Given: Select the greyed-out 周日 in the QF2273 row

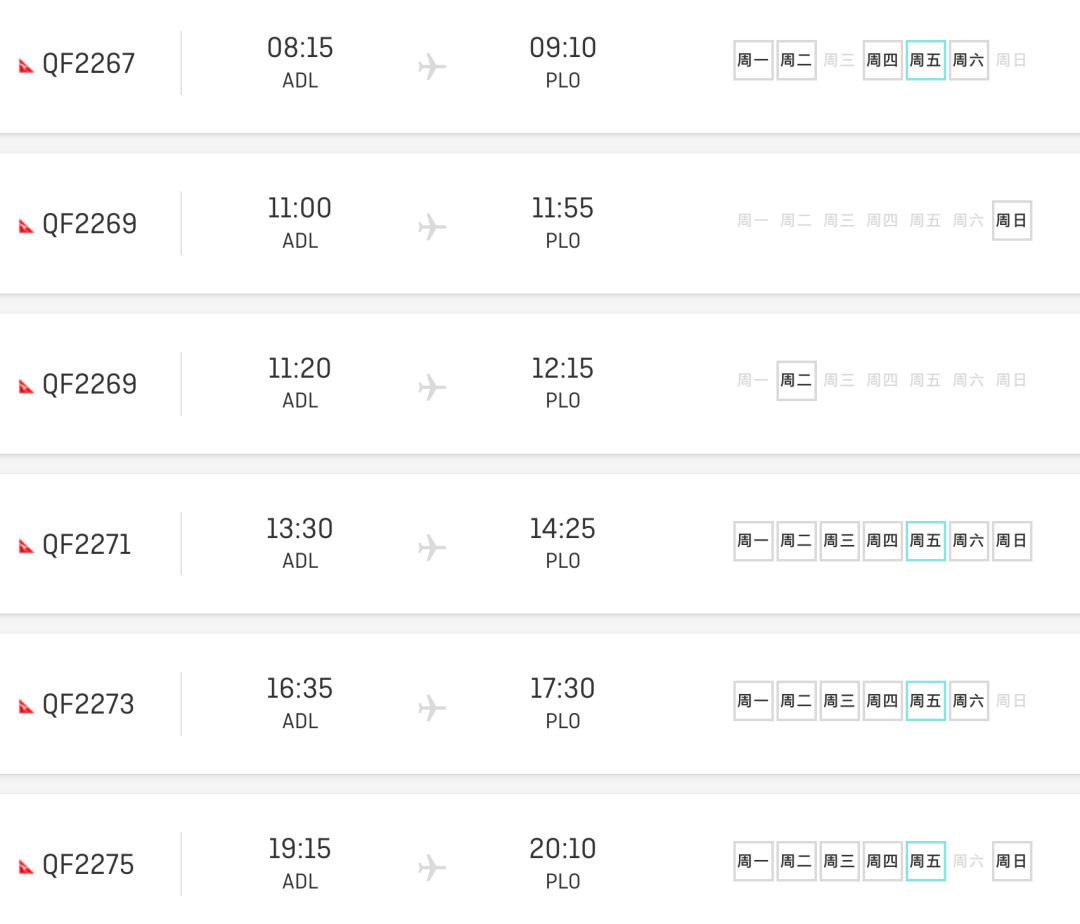Looking at the screenshot, I should pyautogui.click(x=1011, y=701).
